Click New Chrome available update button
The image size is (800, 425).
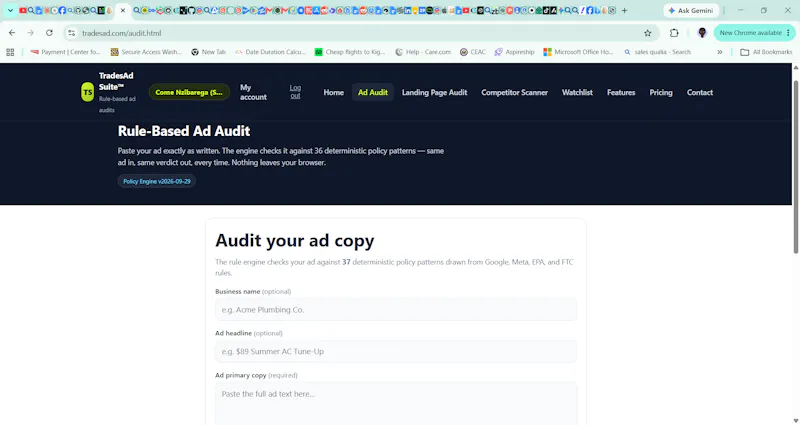tap(755, 33)
